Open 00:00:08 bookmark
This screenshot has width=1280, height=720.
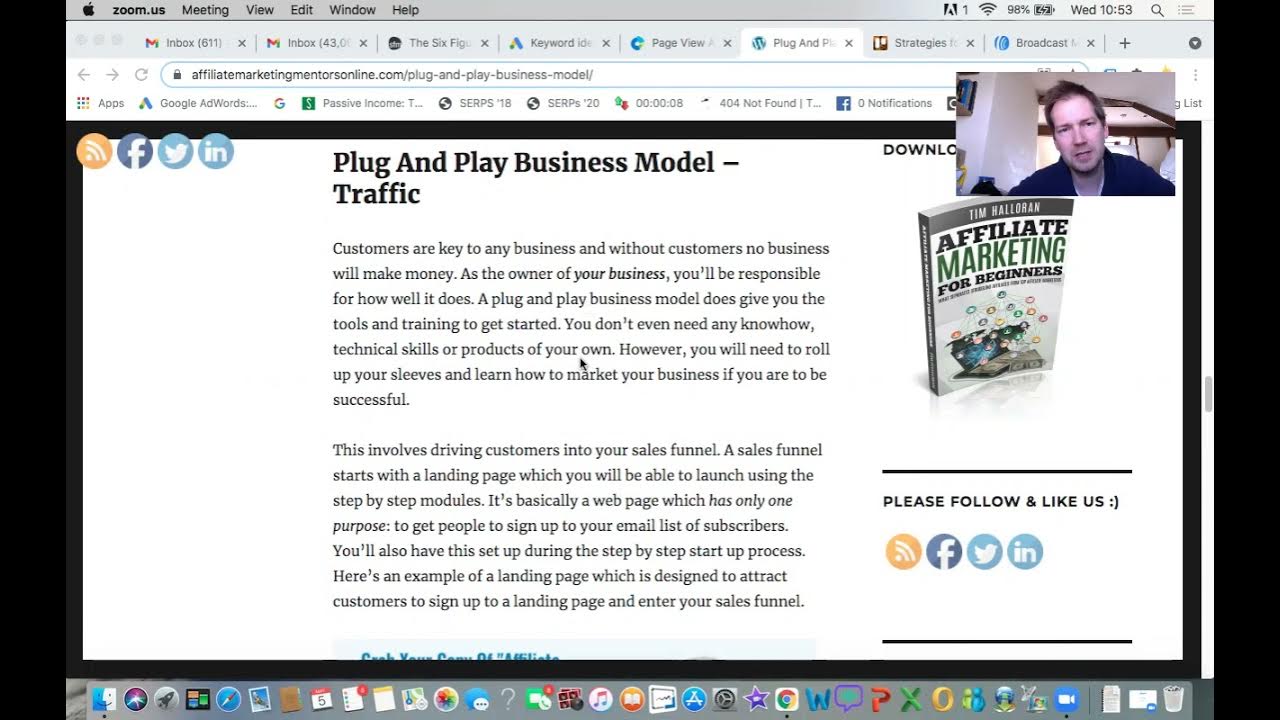pyautogui.click(x=649, y=103)
